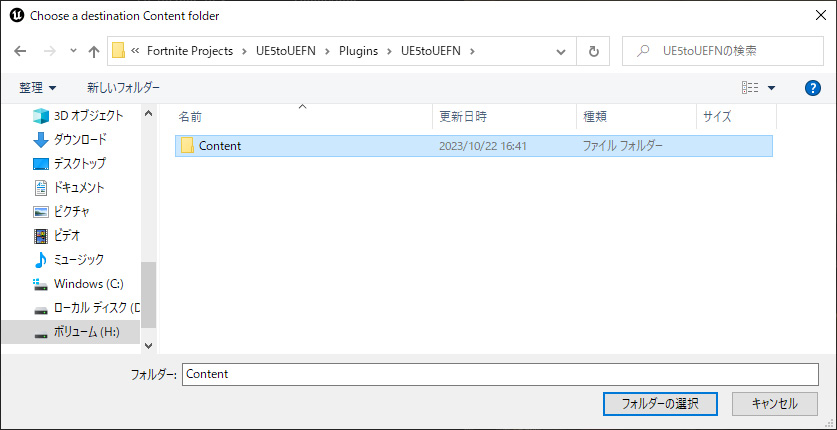Viewport: 837px width, 430px height.
Task: Click the ファイル フォルダー type cell
Action: tap(623, 146)
